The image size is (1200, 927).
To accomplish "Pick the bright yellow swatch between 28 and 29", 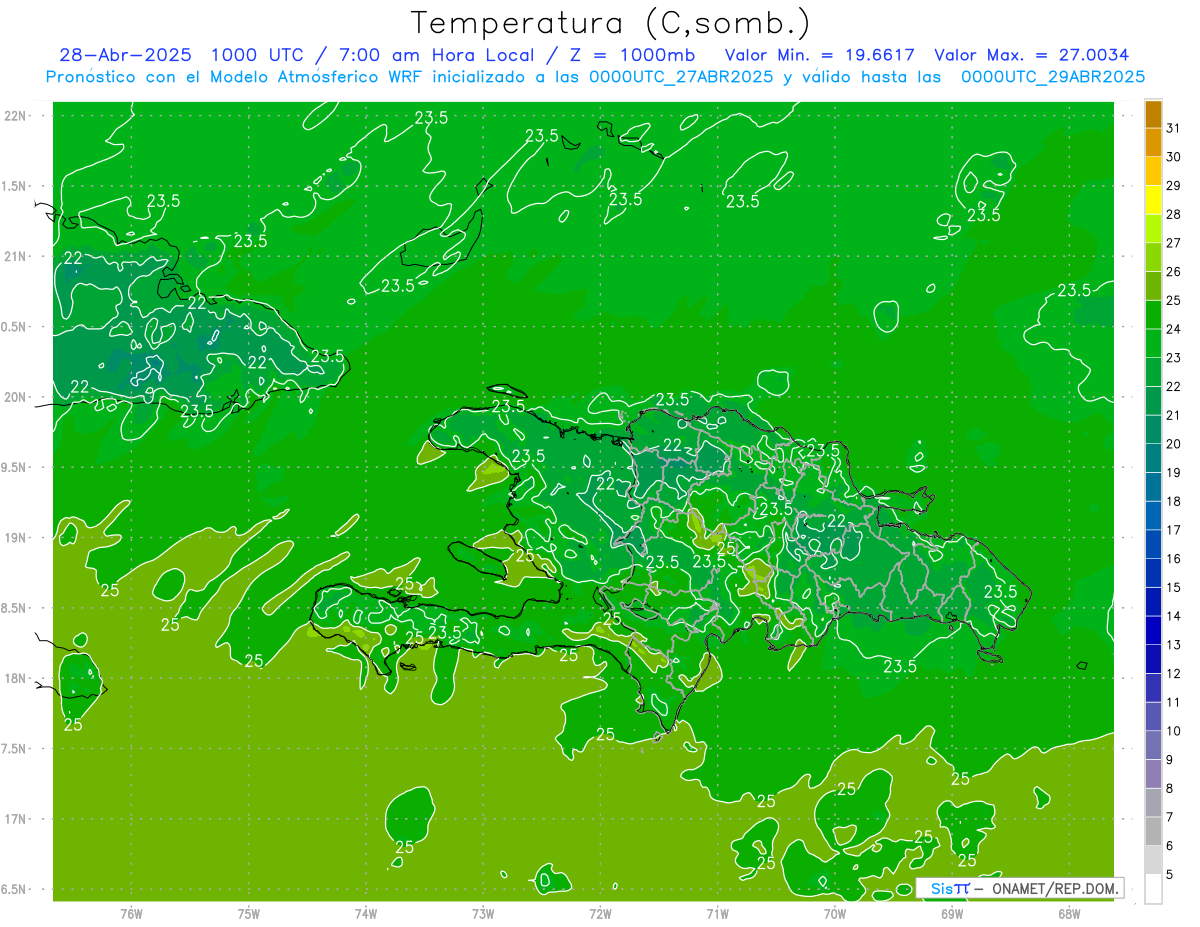I will pyautogui.click(x=1153, y=200).
